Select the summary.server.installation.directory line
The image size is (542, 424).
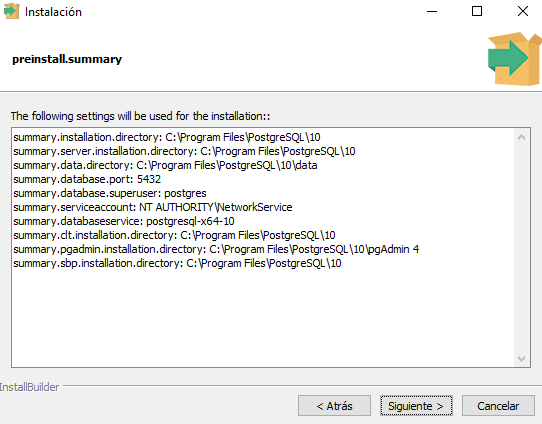pos(184,151)
